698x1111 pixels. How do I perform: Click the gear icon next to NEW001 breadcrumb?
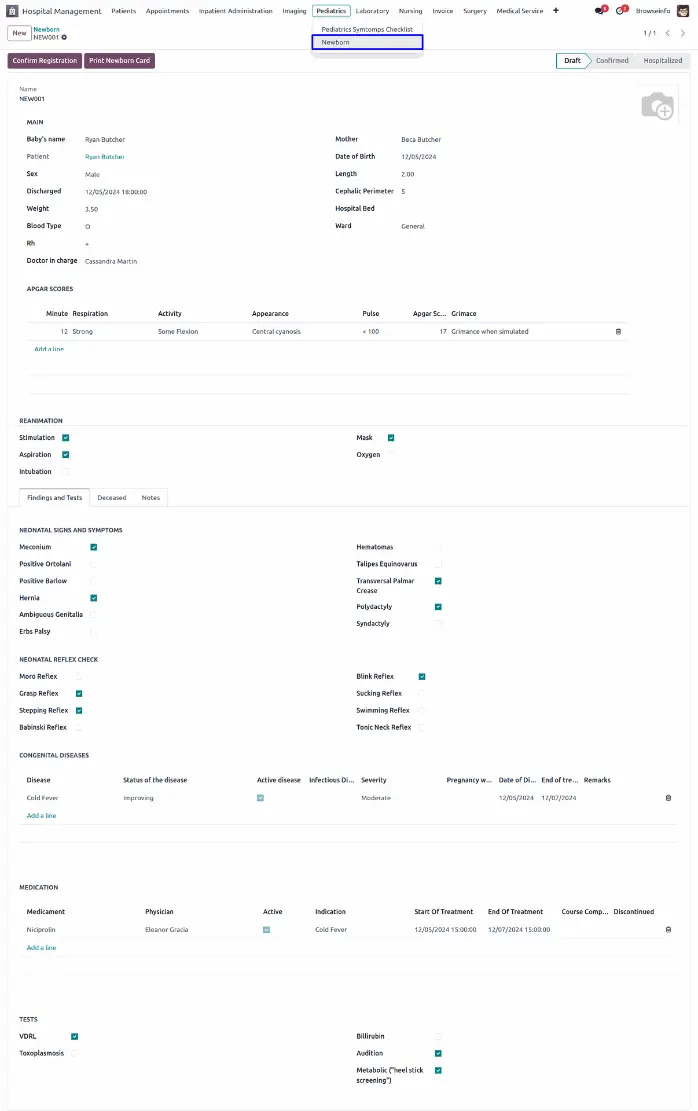point(64,38)
